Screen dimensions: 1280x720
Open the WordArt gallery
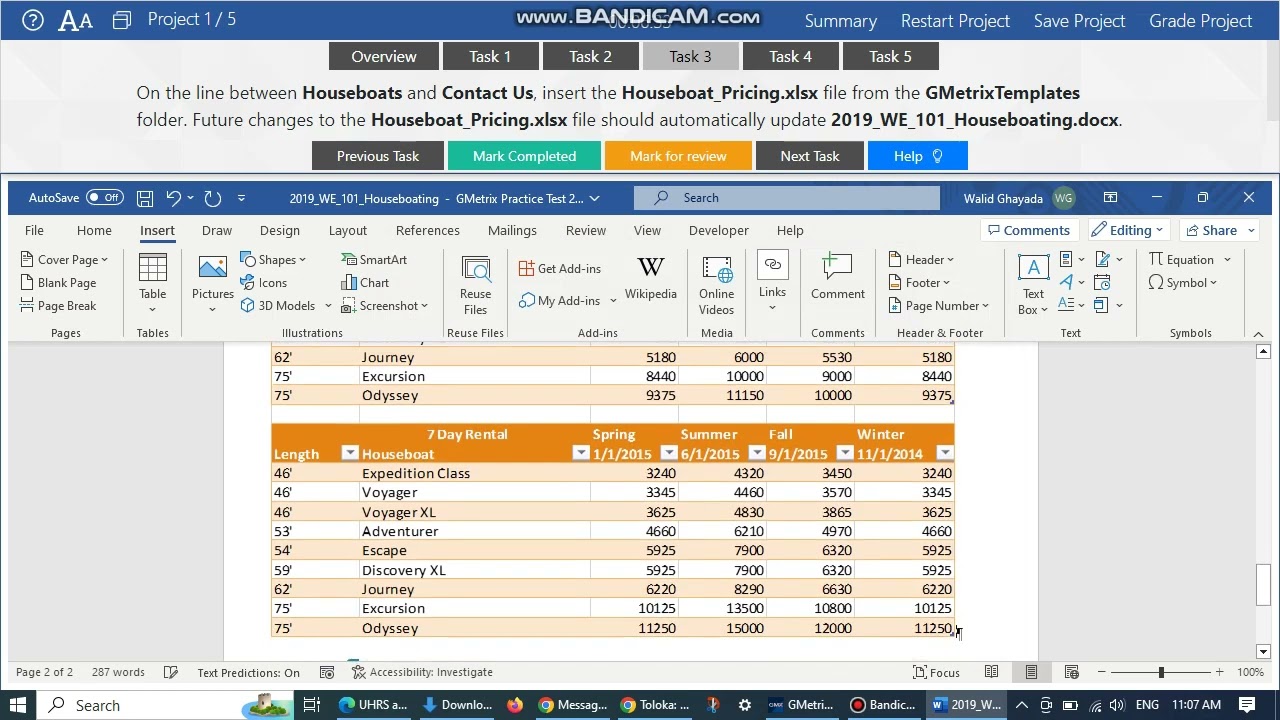click(x=1070, y=283)
